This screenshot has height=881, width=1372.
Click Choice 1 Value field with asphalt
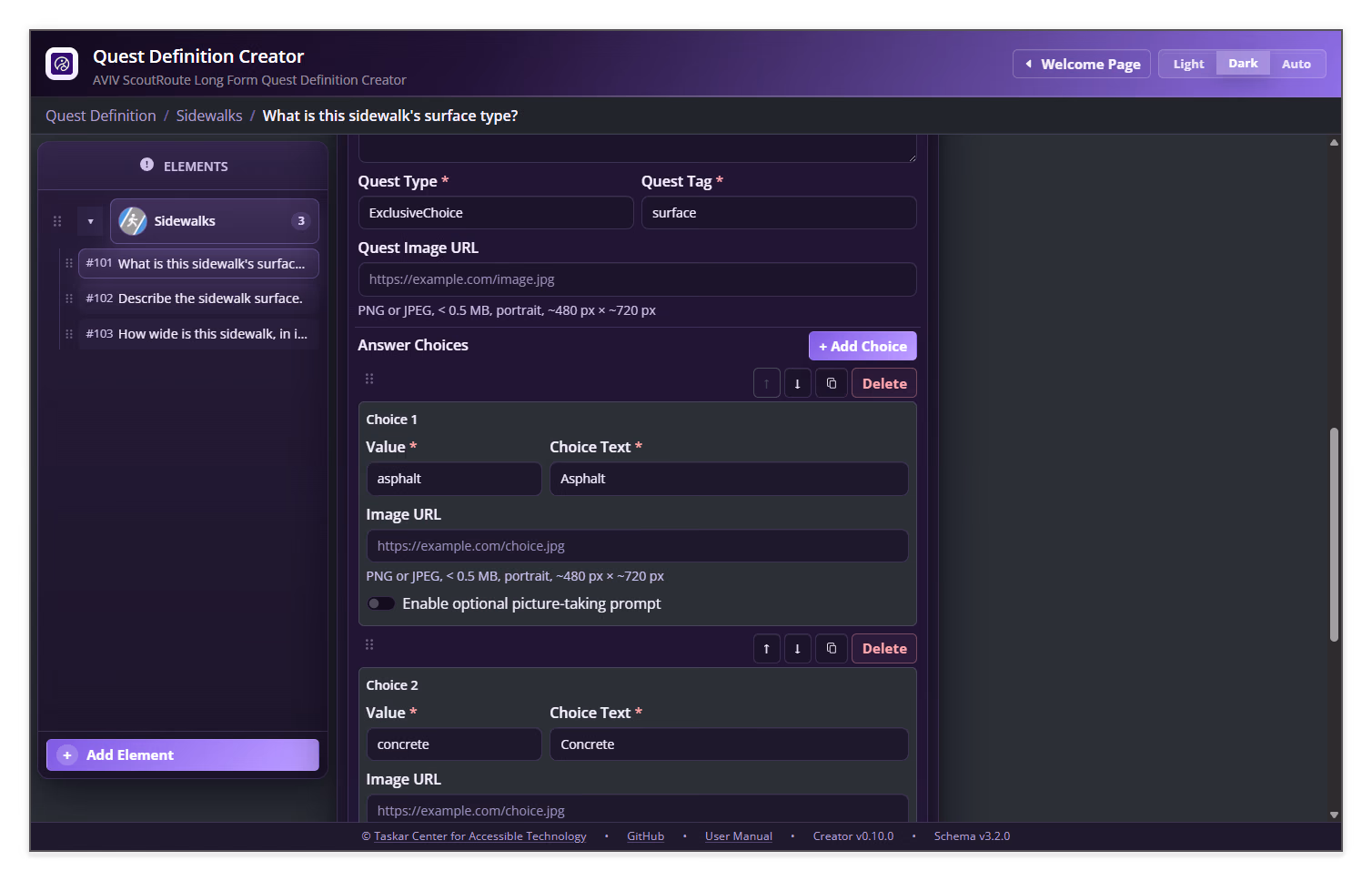click(454, 479)
